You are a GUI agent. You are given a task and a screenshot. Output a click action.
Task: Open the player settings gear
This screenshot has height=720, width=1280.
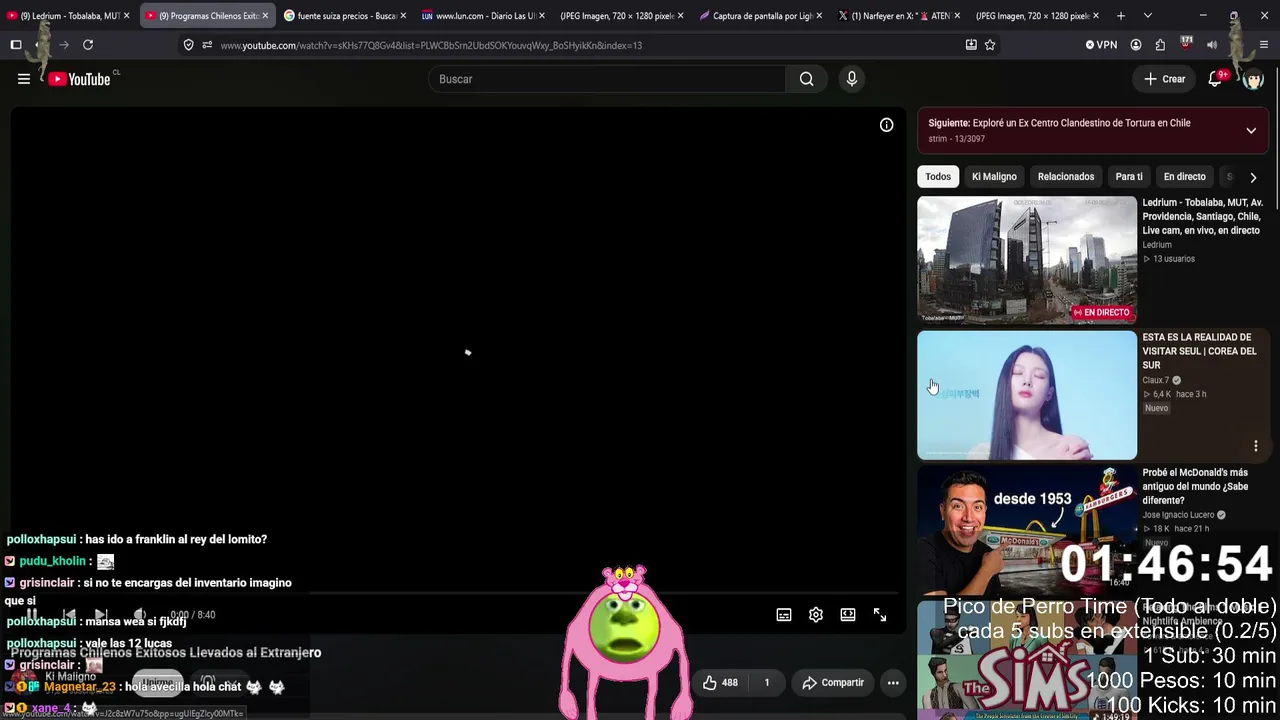(x=816, y=615)
